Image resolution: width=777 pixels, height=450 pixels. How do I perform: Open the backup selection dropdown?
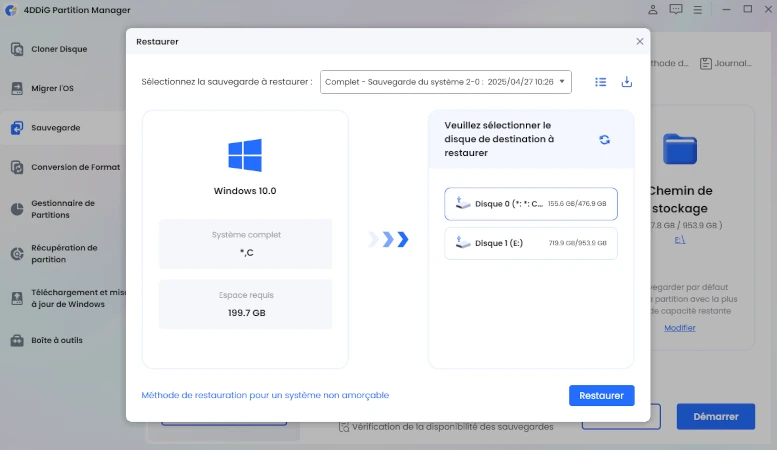tap(445, 82)
